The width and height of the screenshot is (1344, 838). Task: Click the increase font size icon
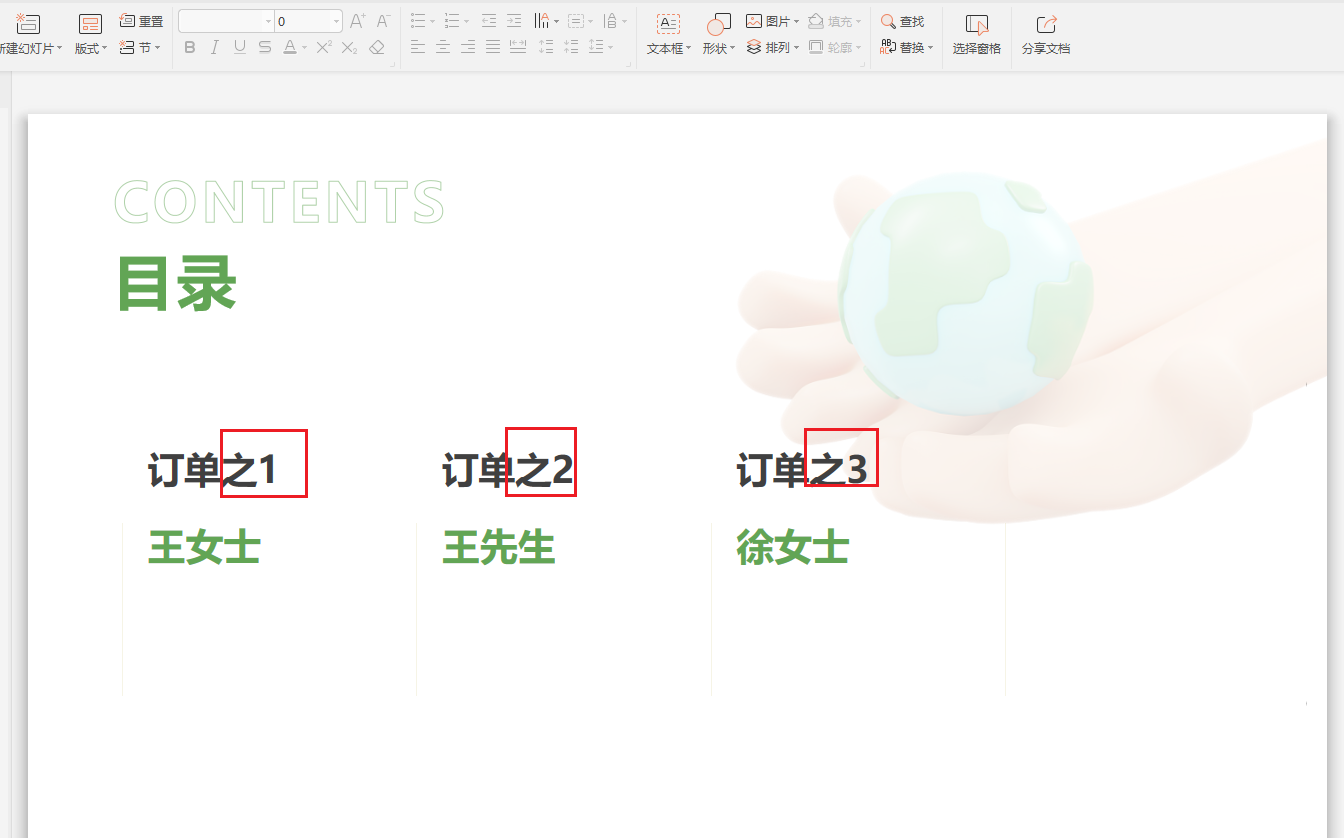[x=355, y=19]
